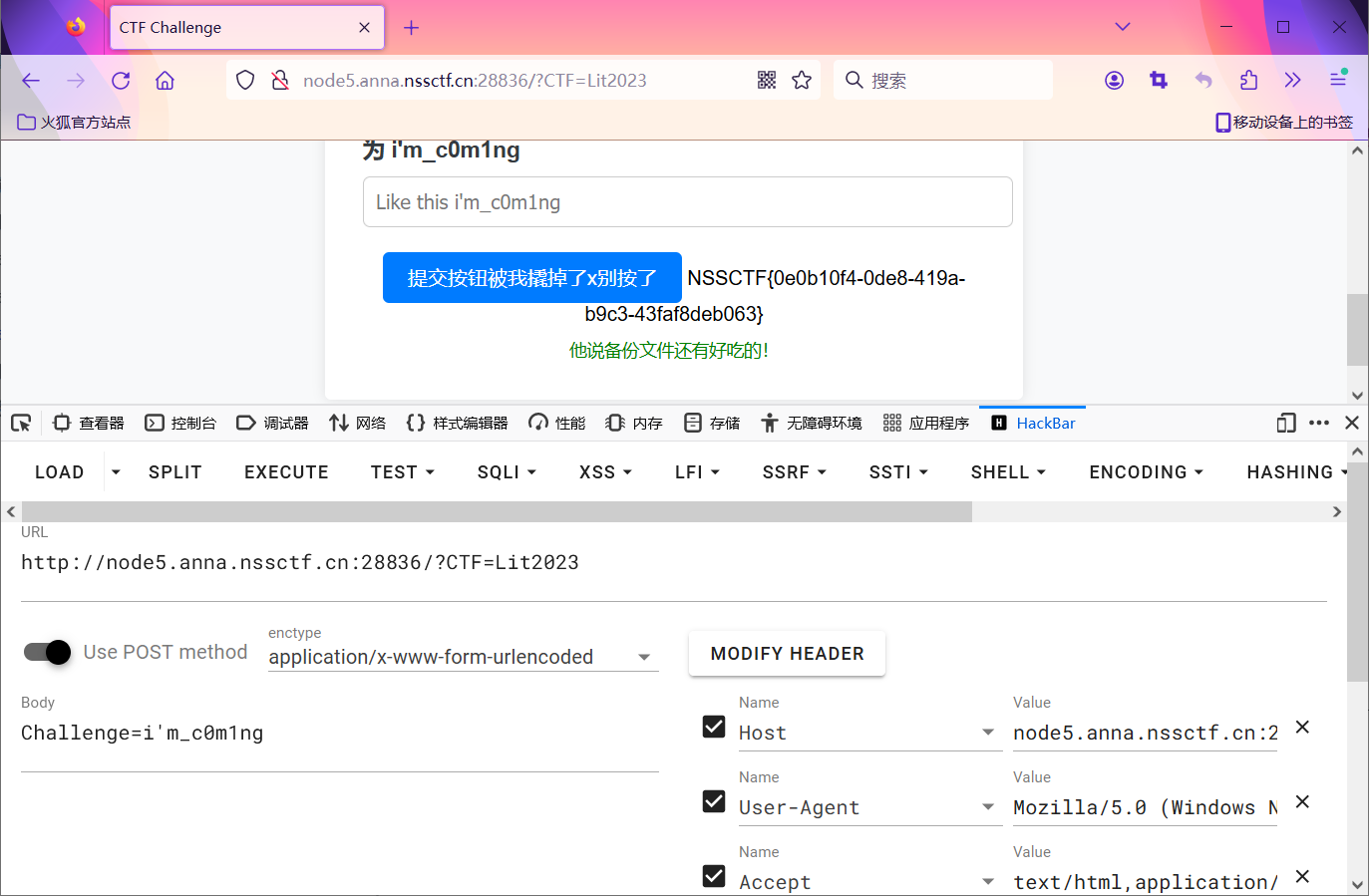Image resolution: width=1369 pixels, height=896 pixels.
Task: Disable the Use POST method switch
Action: click(x=48, y=652)
